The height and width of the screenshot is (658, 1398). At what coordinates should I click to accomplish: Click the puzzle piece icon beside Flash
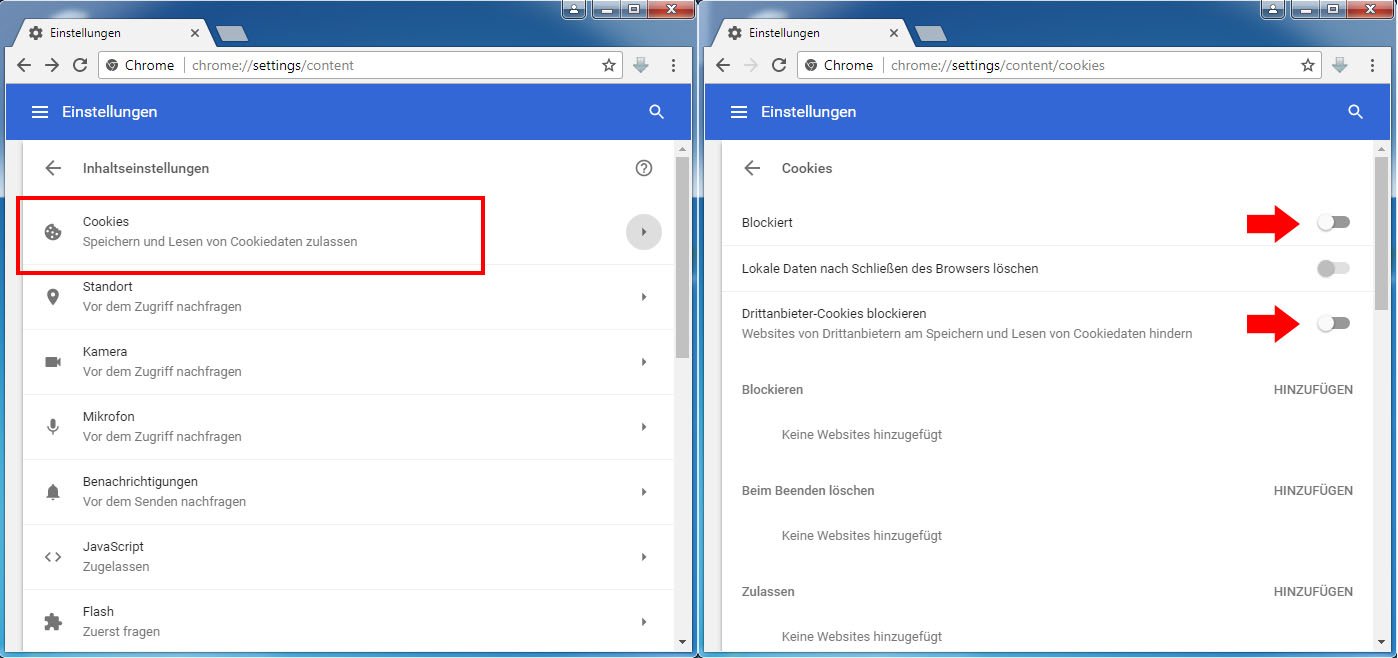pos(53,622)
